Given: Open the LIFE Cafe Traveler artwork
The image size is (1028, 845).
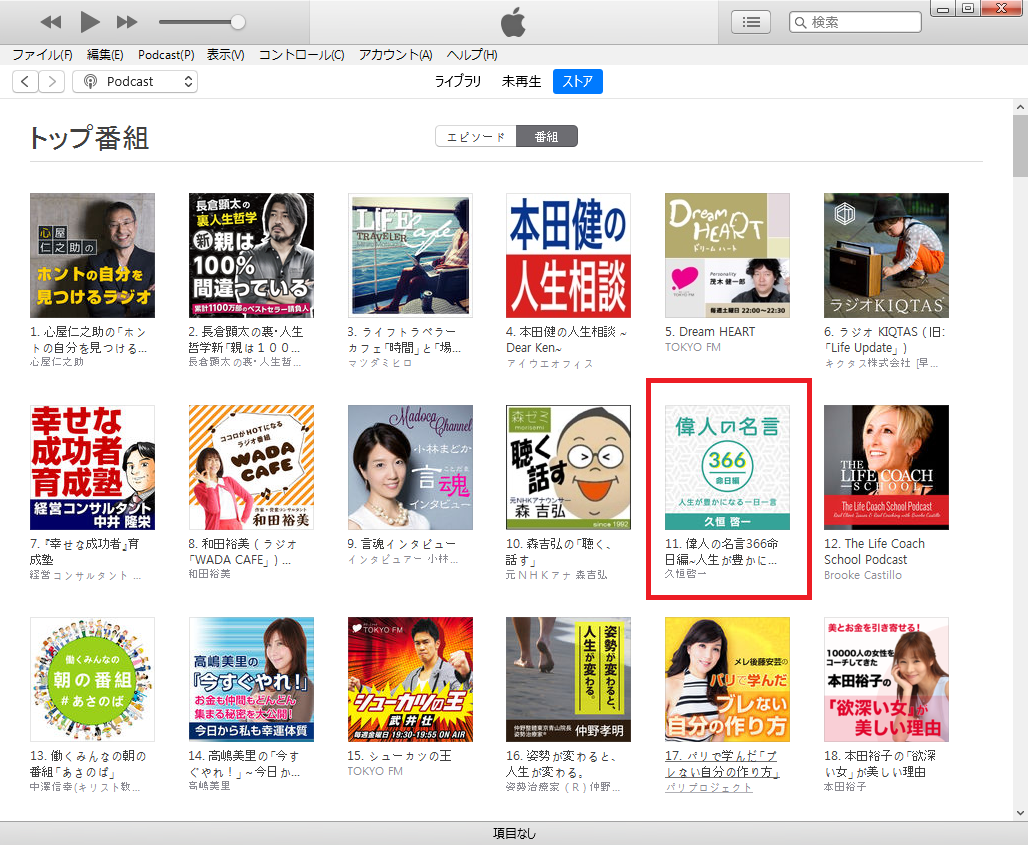Looking at the screenshot, I should tap(410, 256).
